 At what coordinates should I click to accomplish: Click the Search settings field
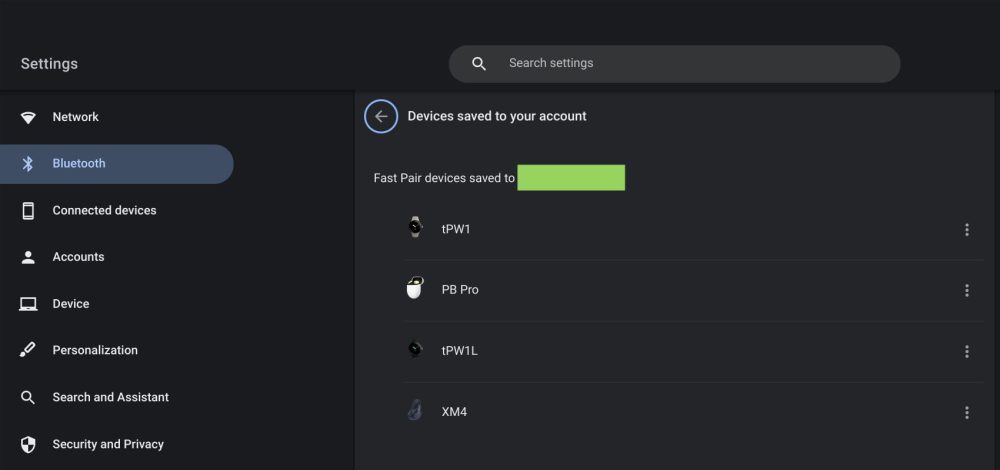[690, 64]
